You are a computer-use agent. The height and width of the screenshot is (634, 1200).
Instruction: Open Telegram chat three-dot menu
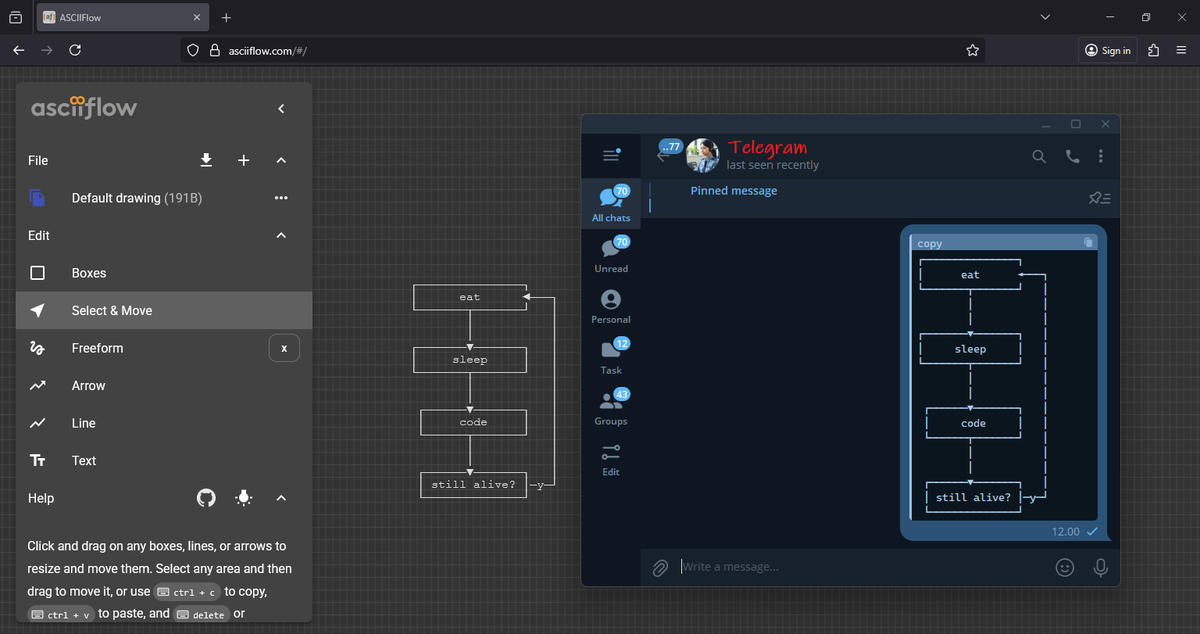point(1100,156)
